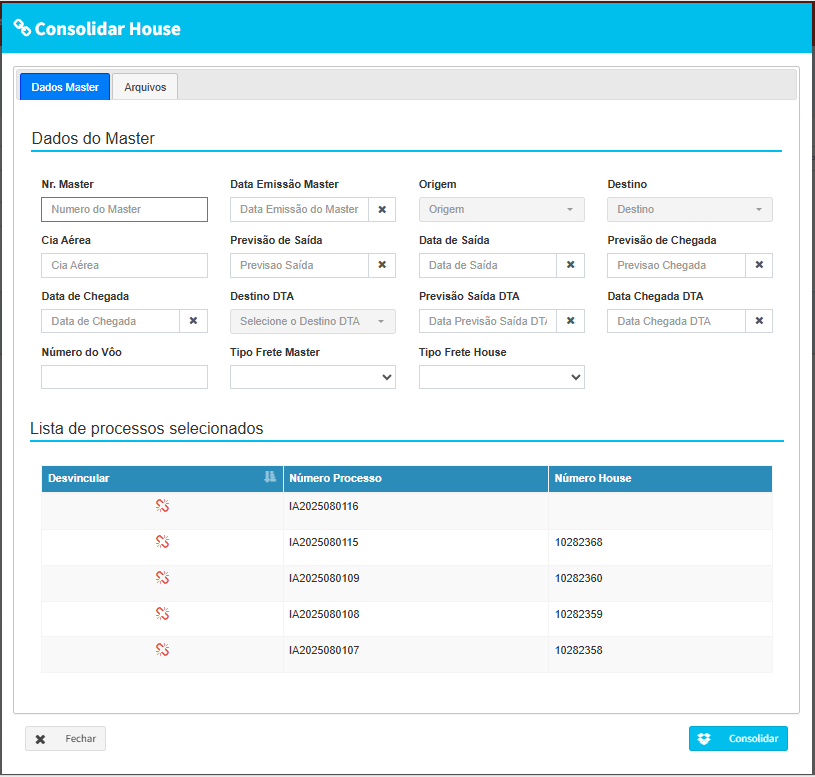Expand the Destino DTA selector
Image resolution: width=815 pixels, height=777 pixels.
313,321
